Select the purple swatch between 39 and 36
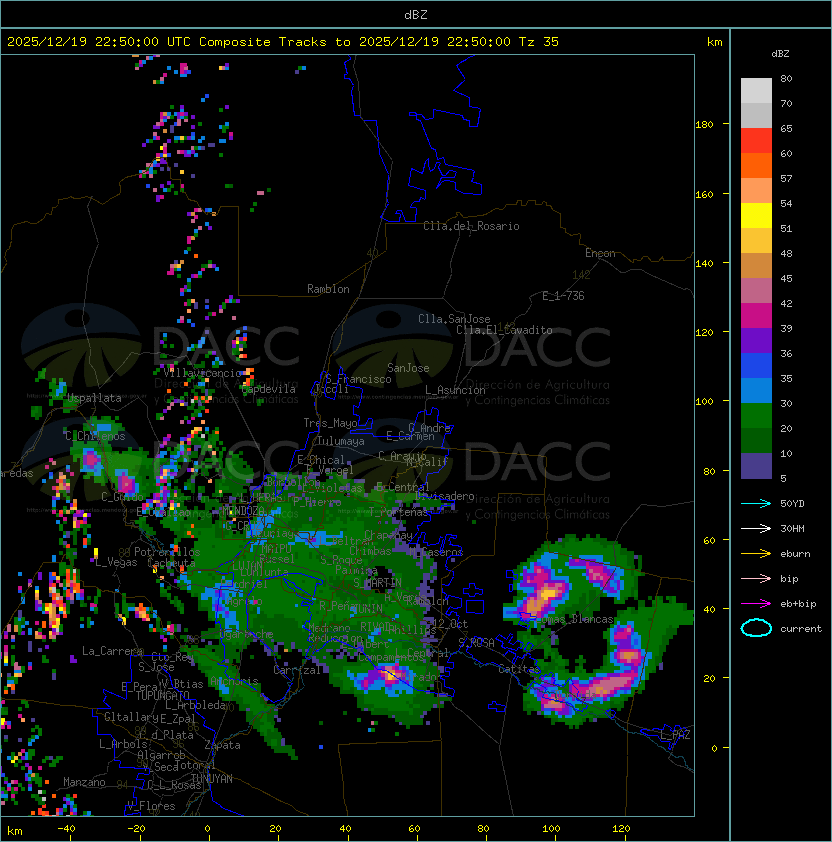Image resolution: width=832 pixels, height=842 pixels. pos(756,340)
